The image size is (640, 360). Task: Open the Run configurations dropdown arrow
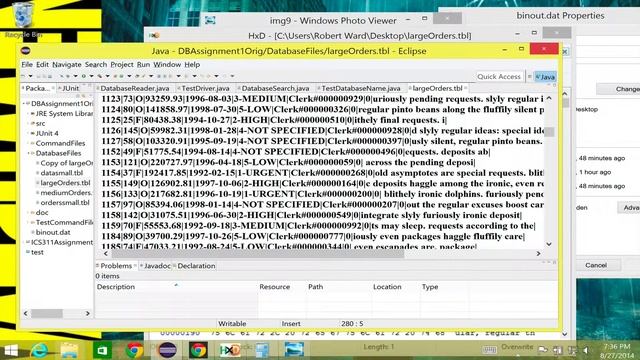(x=91, y=76)
